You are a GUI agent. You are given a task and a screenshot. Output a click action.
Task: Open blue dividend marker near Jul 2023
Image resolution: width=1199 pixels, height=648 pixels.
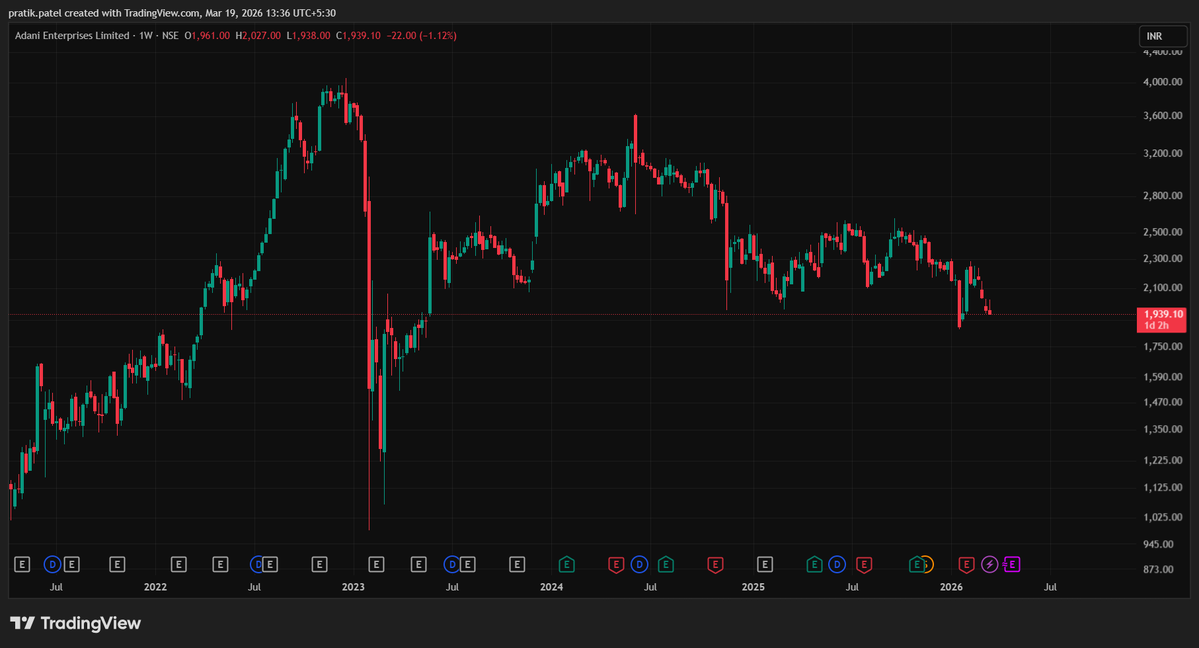[452, 565]
